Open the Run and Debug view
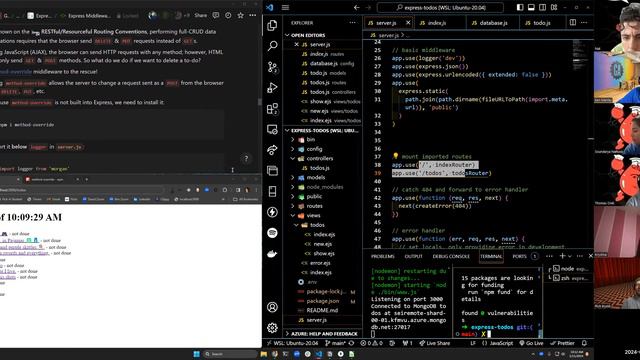The width and height of the screenshot is (640, 360). (x=272, y=87)
